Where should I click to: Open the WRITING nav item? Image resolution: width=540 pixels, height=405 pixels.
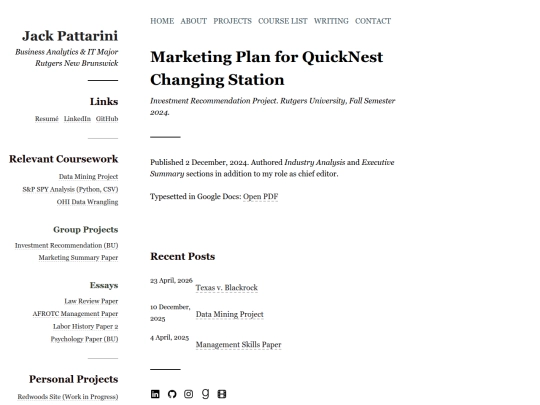click(331, 21)
